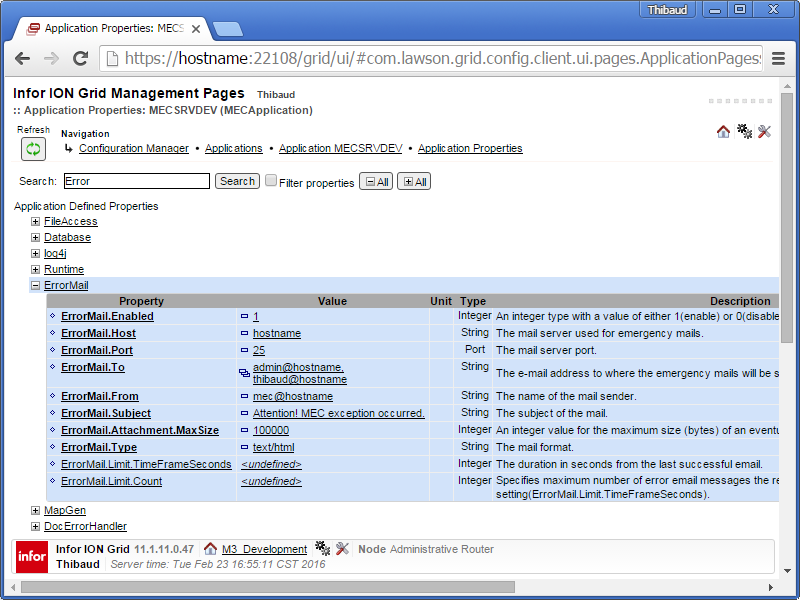Open the gears icon at top right
The width and height of the screenshot is (800, 600).
coord(744,132)
